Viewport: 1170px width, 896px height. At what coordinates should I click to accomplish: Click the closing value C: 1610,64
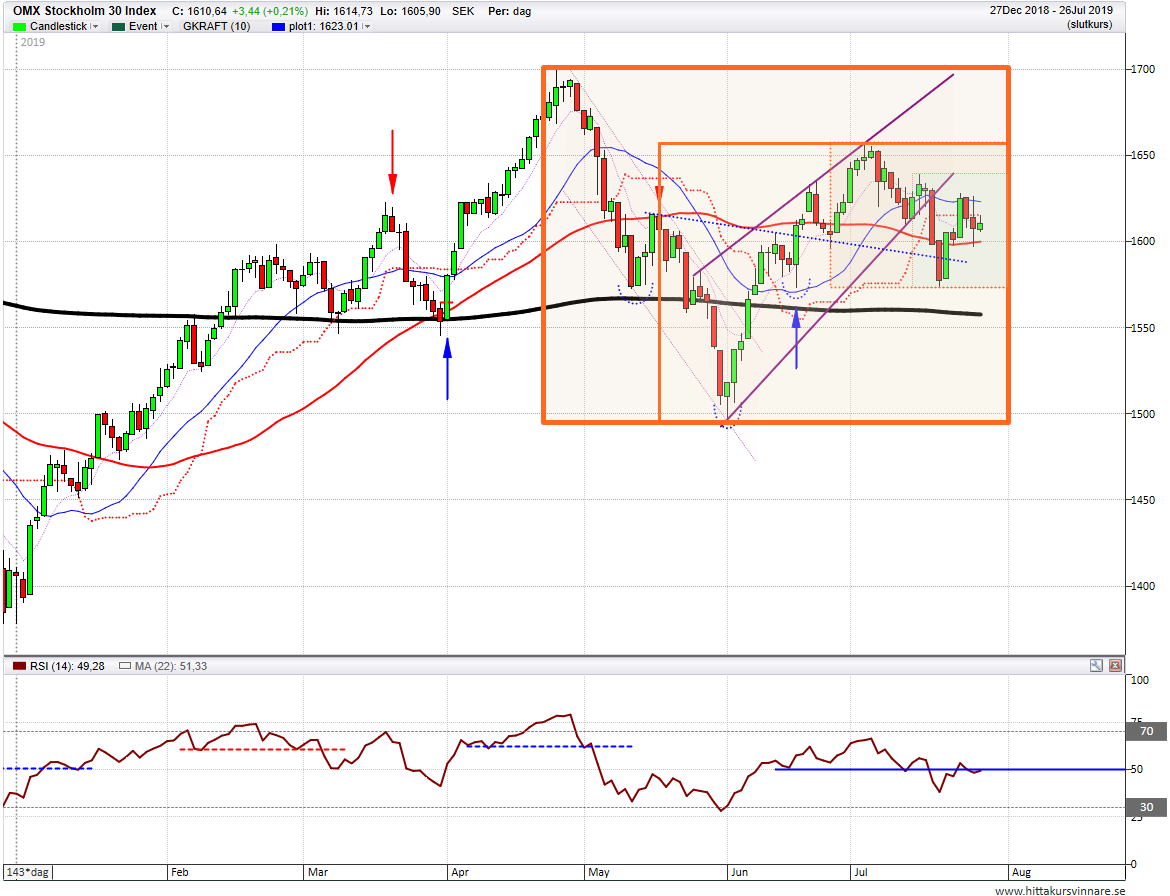coord(199,11)
